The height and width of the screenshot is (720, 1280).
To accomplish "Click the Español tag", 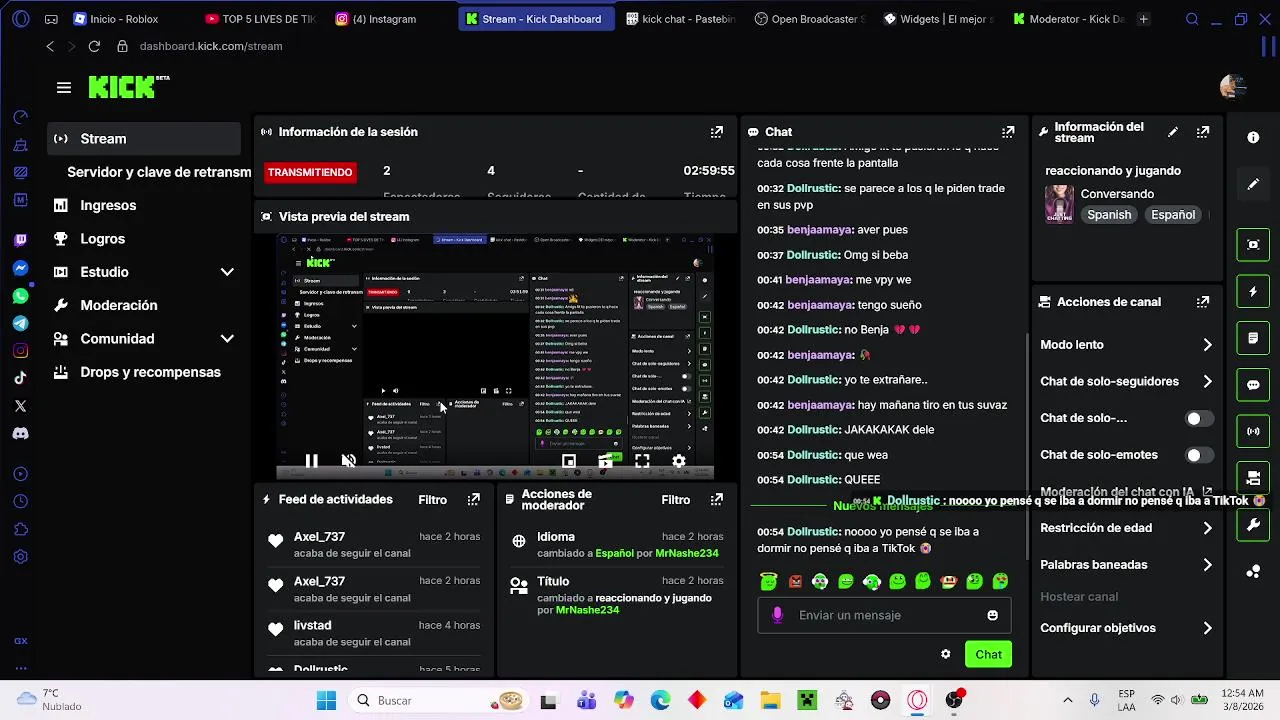I will (1173, 215).
